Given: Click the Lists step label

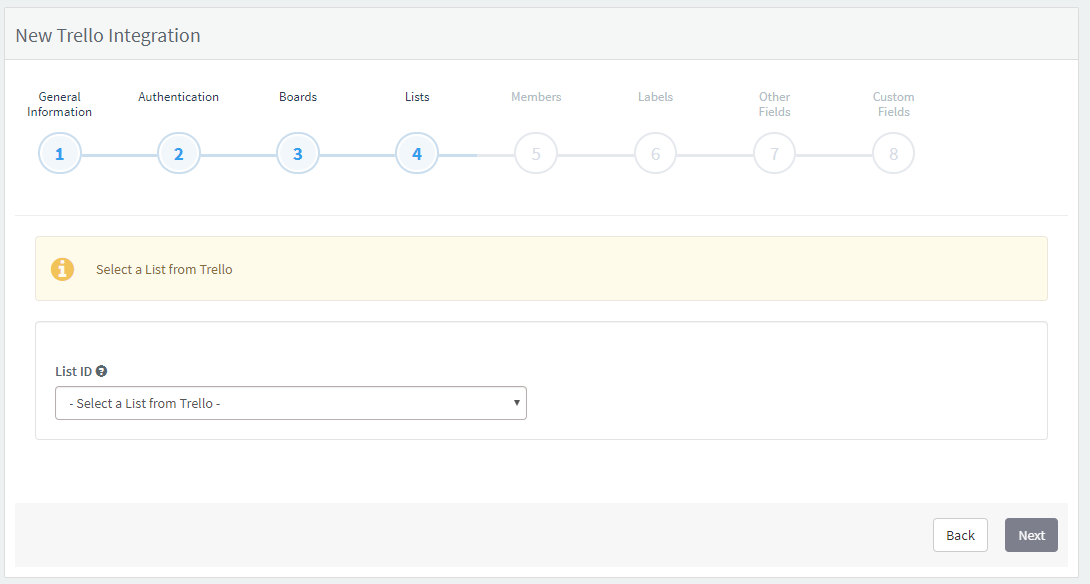Looking at the screenshot, I should click(x=417, y=97).
